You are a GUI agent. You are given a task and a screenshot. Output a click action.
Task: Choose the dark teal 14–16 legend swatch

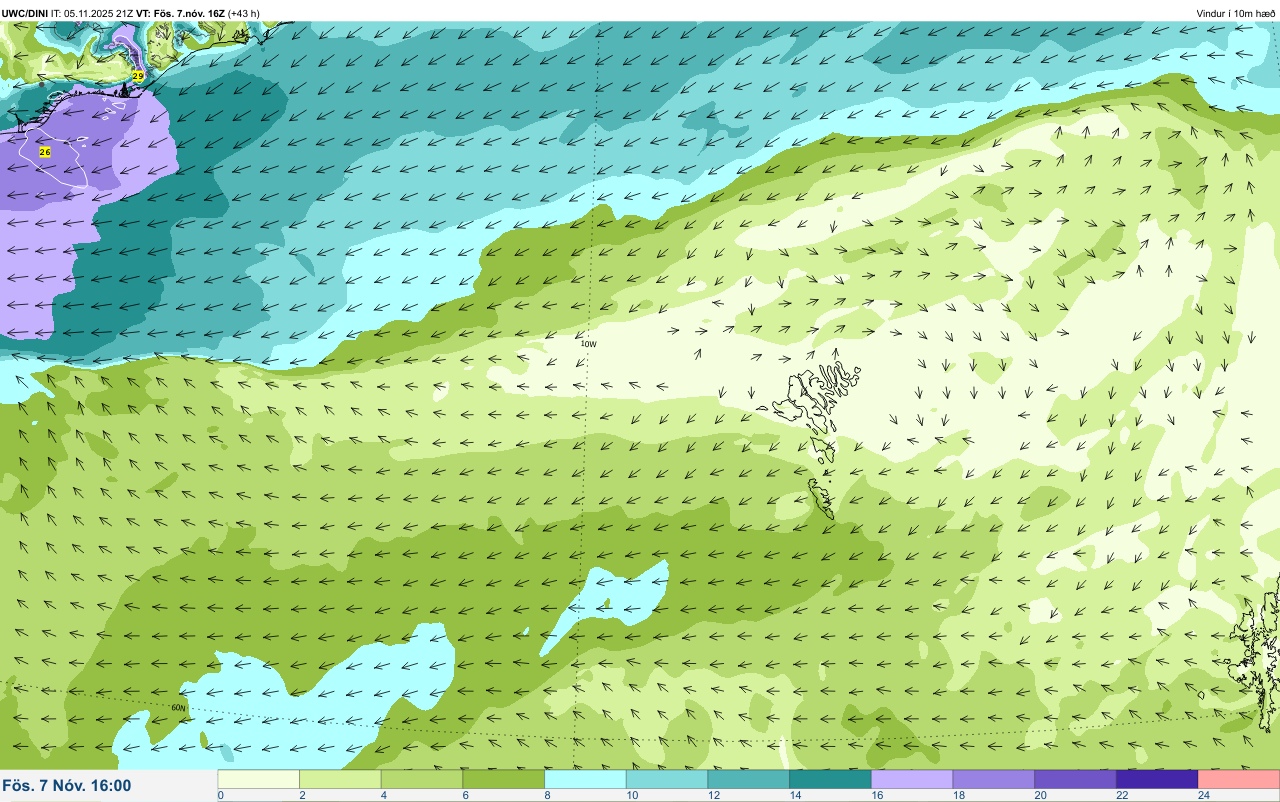coord(831,779)
